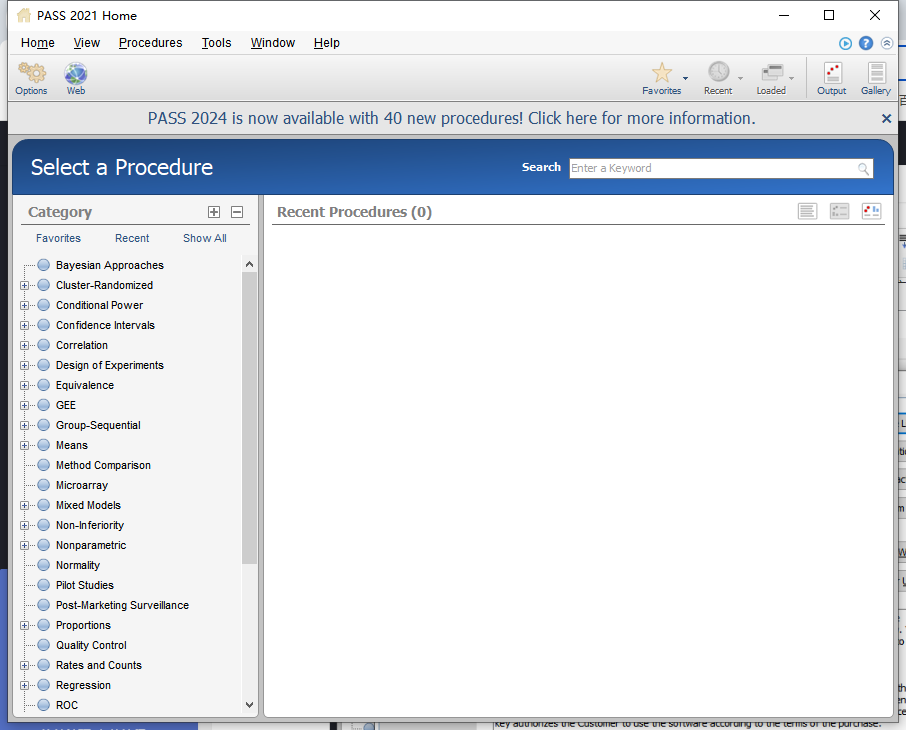Click the Loaded procedures toolbar icon

point(771,73)
